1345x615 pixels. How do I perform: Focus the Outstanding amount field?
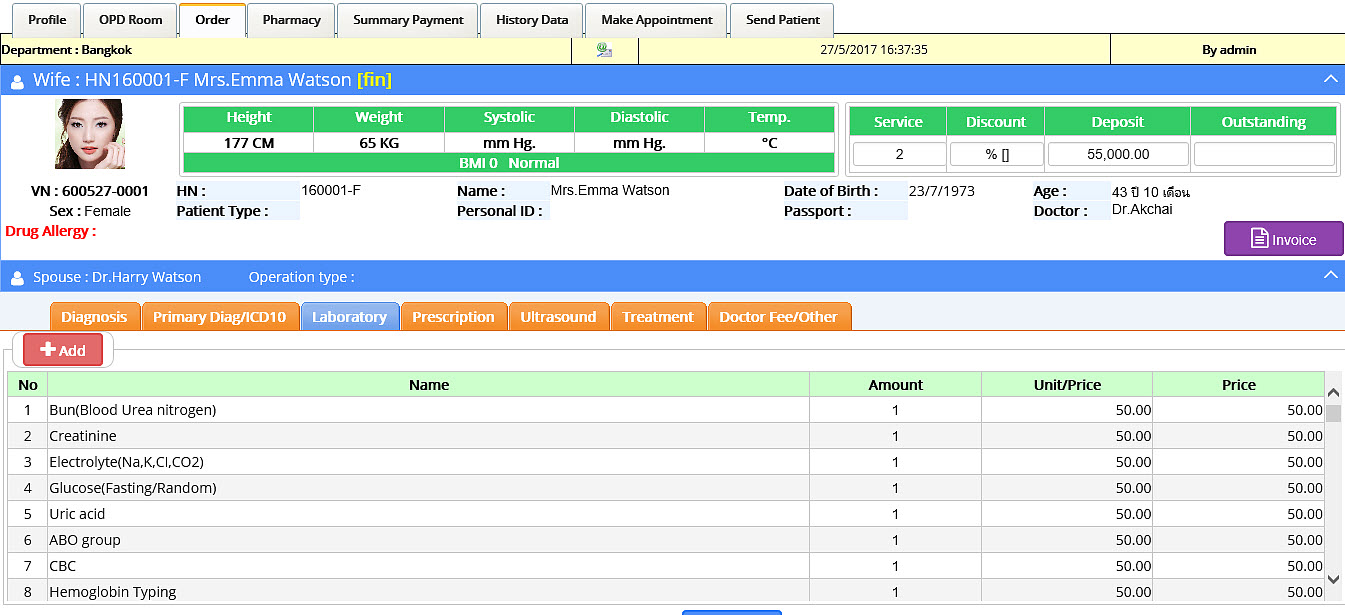coord(1263,154)
